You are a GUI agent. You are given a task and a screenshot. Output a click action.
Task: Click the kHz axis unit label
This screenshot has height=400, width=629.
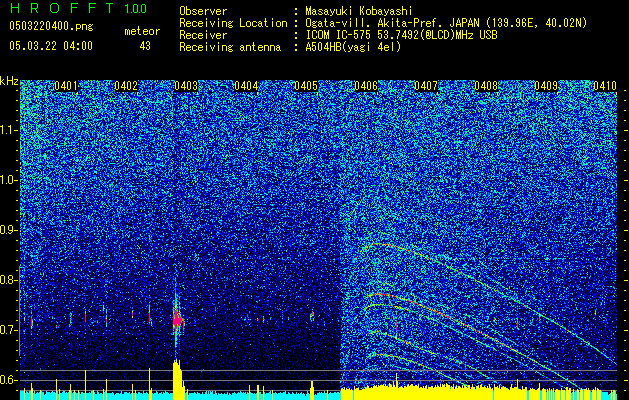click(9, 81)
